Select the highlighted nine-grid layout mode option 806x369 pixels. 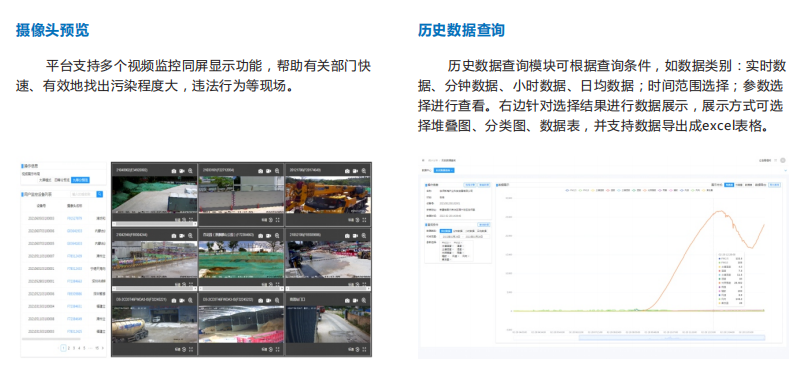tap(81, 180)
